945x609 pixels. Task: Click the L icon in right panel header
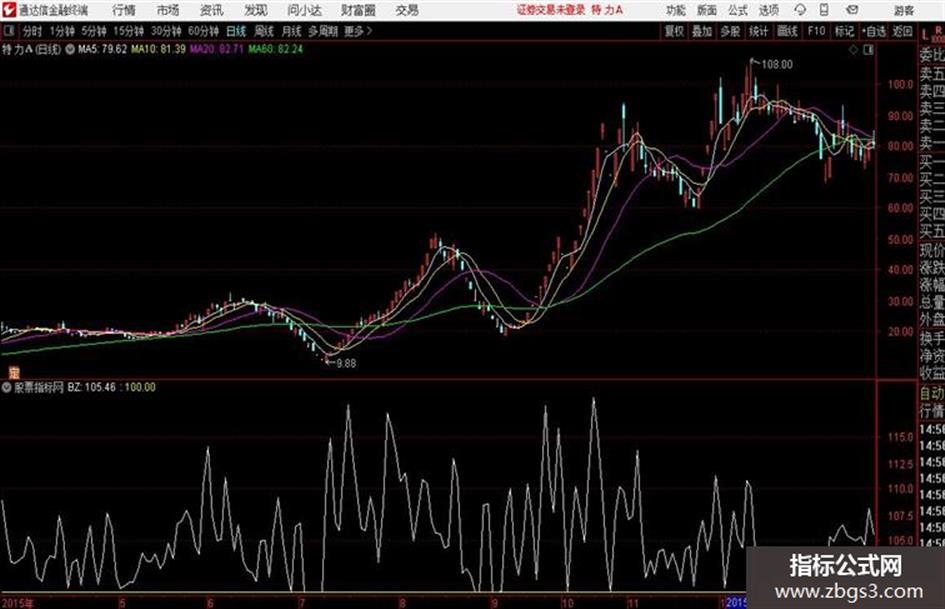click(x=925, y=35)
